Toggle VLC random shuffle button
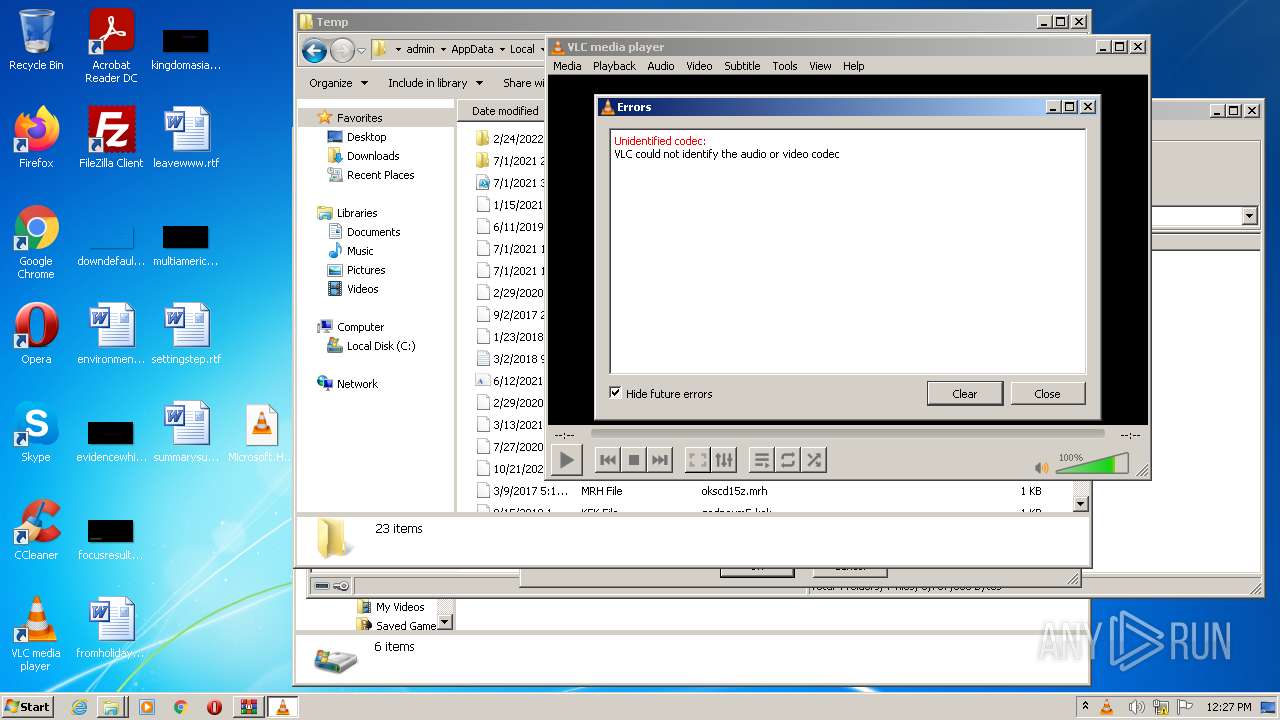 (x=814, y=460)
